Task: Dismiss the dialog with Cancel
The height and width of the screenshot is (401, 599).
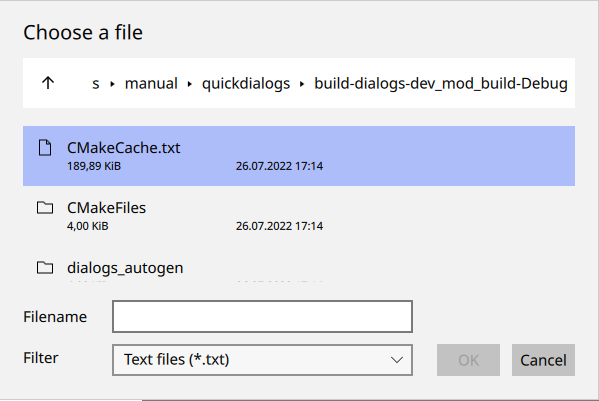Action: click(x=543, y=360)
